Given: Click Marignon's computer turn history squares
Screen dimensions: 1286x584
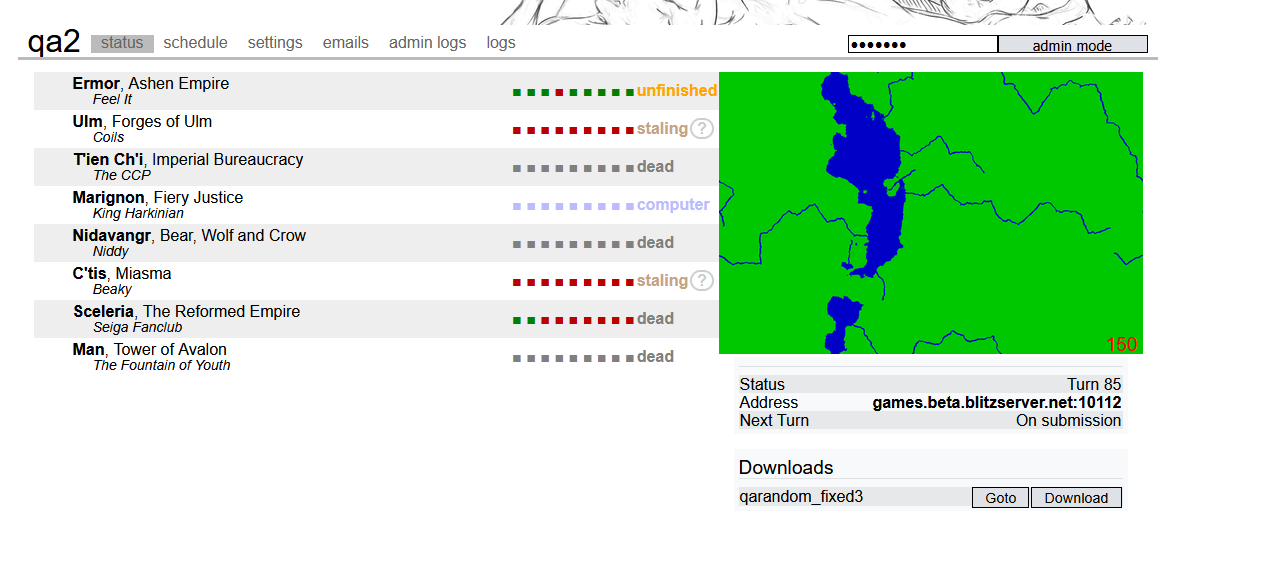Looking at the screenshot, I should click(x=573, y=206).
